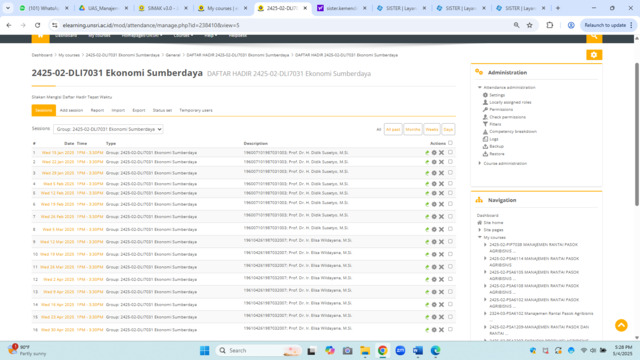The width and height of the screenshot is (640, 360).
Task: Open File Explorer from the taskbar
Action: (x=365, y=351)
